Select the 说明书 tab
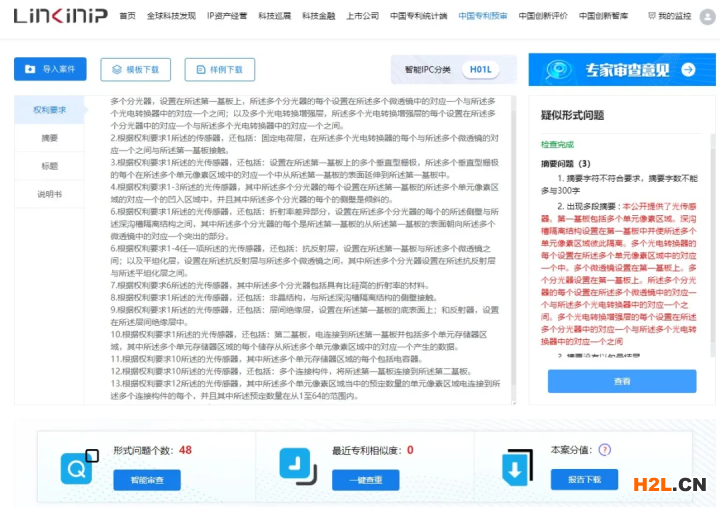Viewport: 720px width, 507px height. click(49, 194)
